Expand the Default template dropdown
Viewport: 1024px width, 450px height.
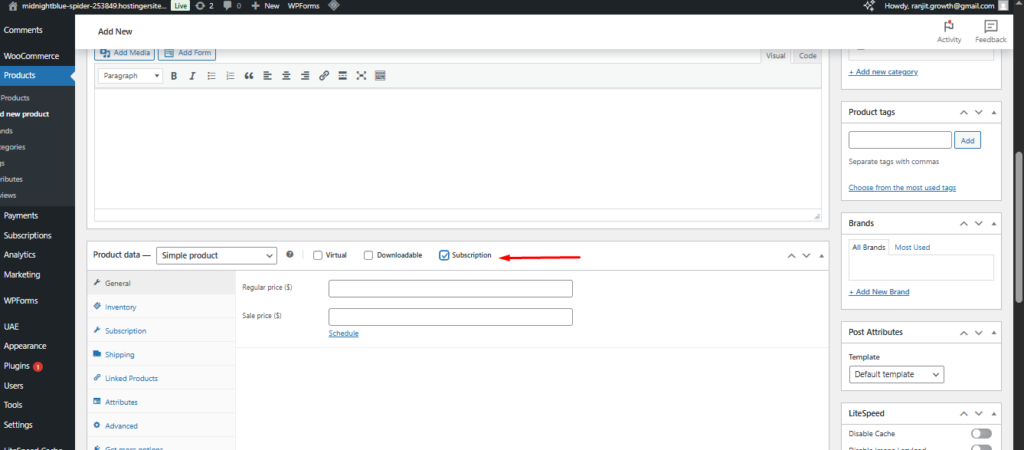(x=896, y=374)
